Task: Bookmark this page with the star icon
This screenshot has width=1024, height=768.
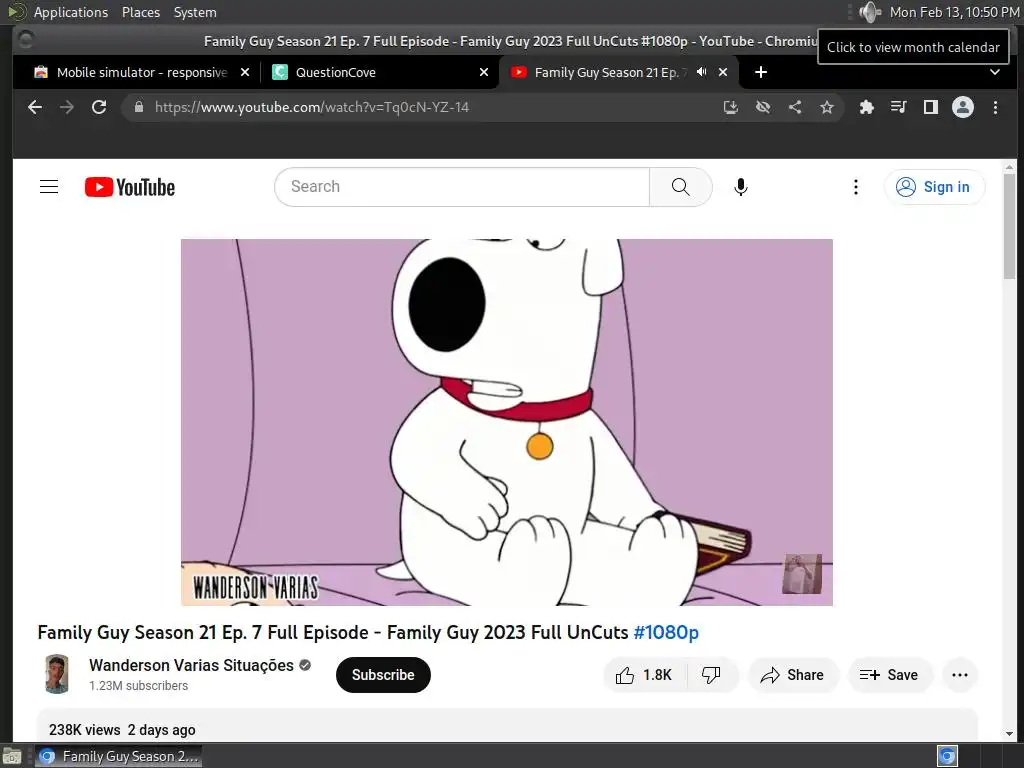Action: tap(827, 107)
